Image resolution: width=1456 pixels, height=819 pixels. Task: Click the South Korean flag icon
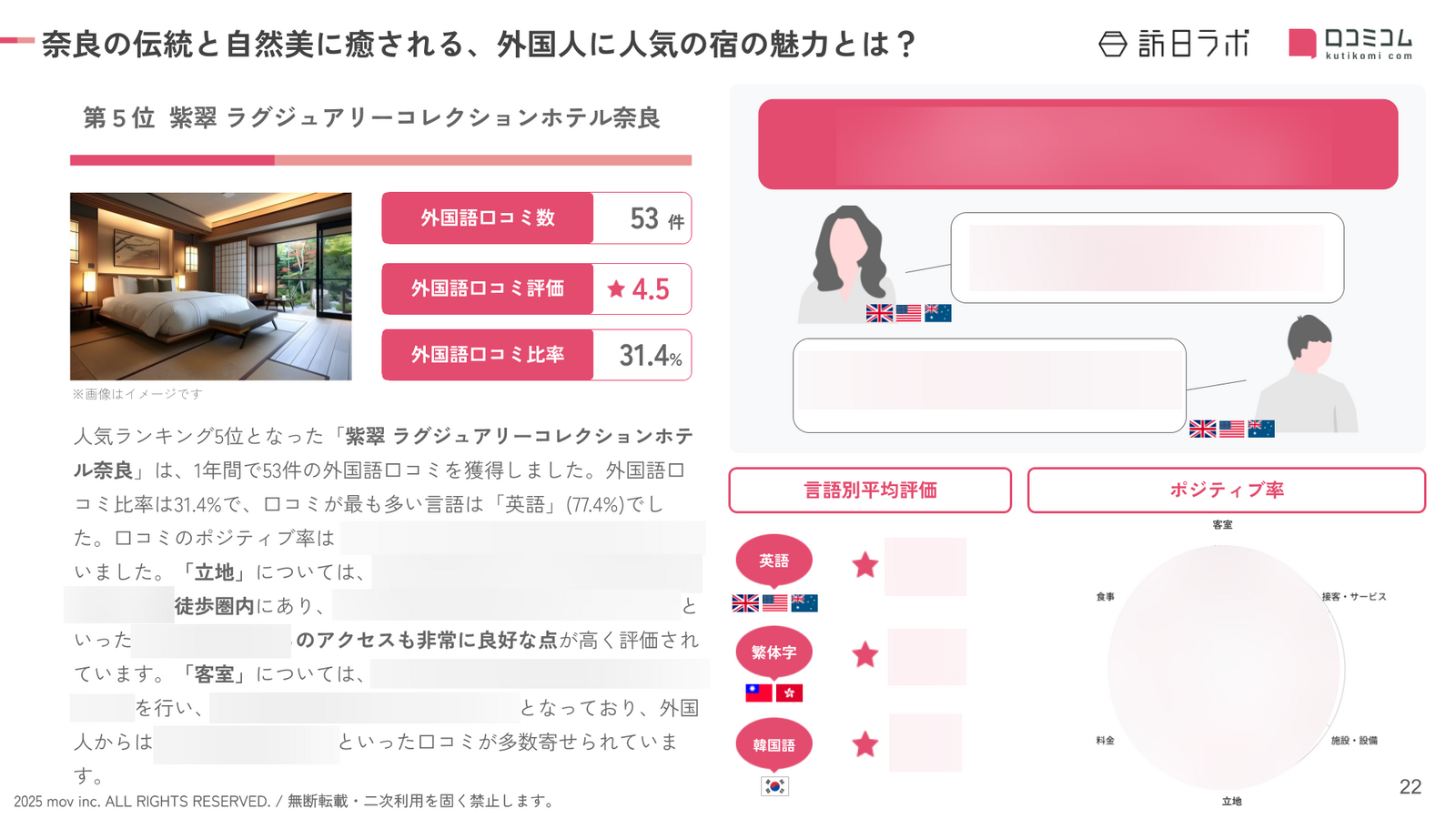pyautogui.click(x=774, y=786)
